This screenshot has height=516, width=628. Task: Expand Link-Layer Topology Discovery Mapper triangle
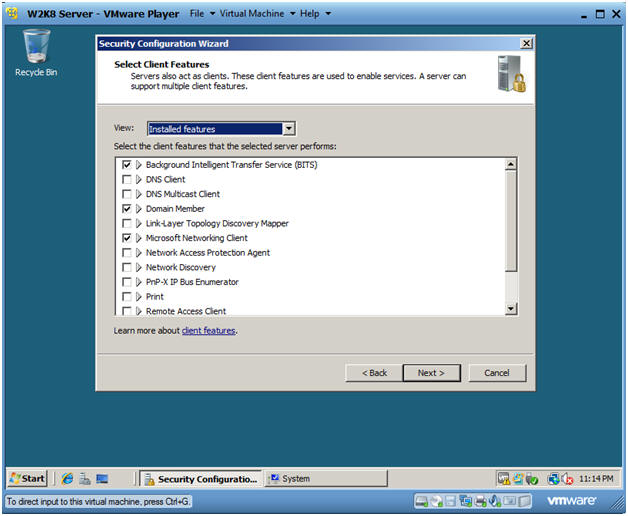(x=139, y=223)
